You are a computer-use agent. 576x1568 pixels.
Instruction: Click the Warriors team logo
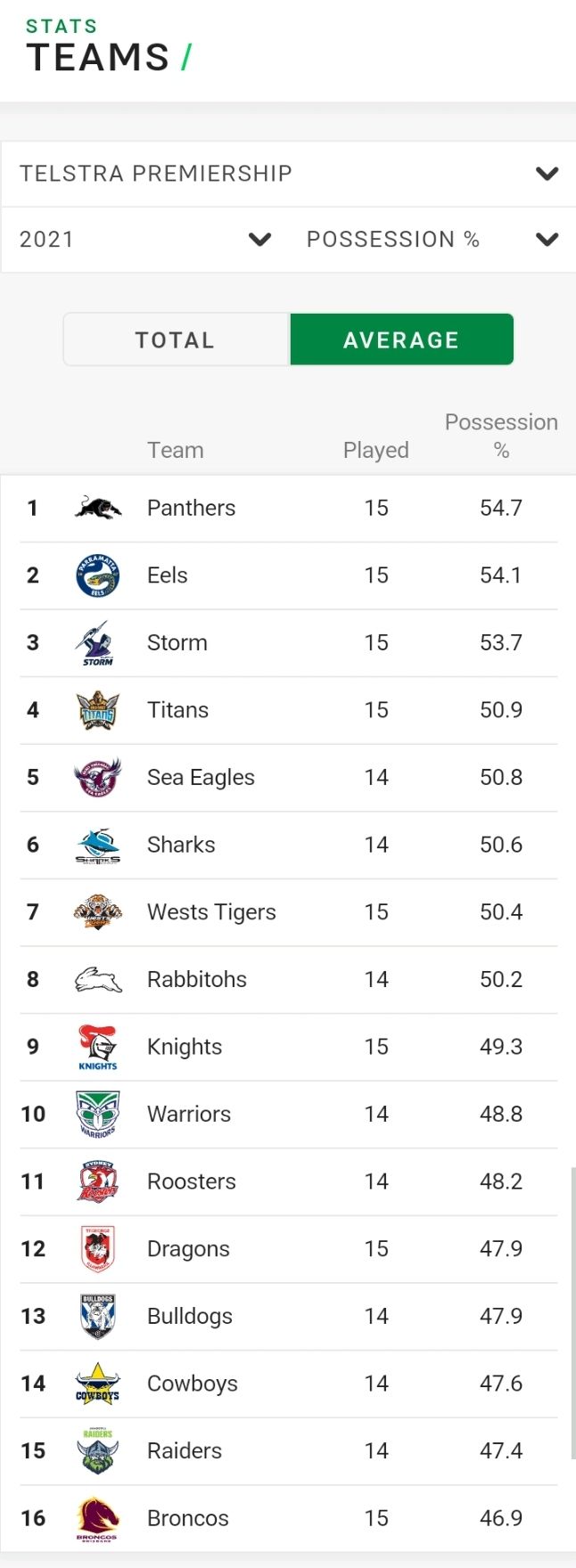97,1115
